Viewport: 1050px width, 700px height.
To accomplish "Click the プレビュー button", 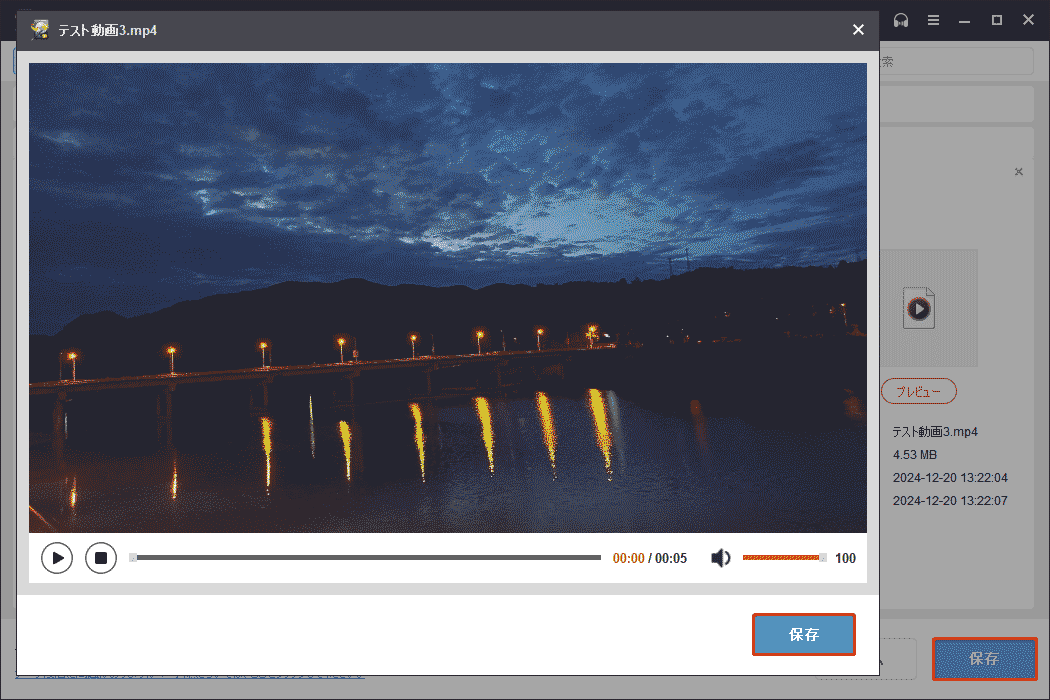I will (x=919, y=392).
